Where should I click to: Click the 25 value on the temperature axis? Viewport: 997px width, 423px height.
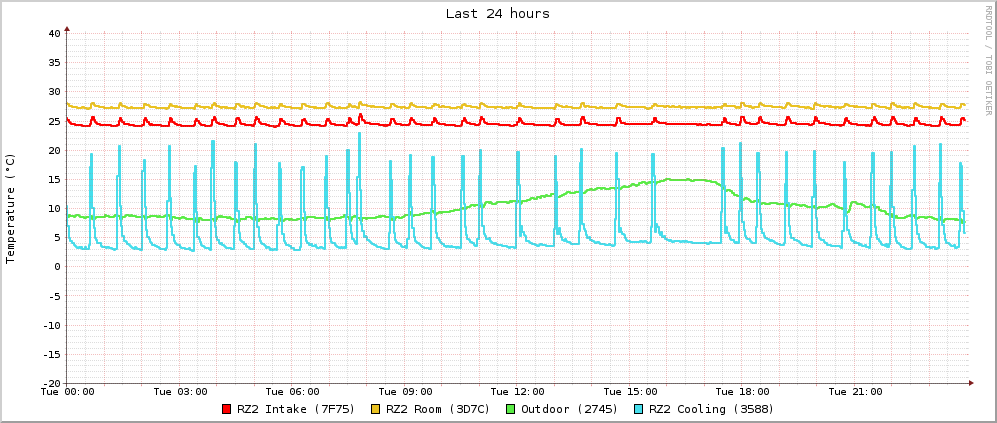(54, 121)
